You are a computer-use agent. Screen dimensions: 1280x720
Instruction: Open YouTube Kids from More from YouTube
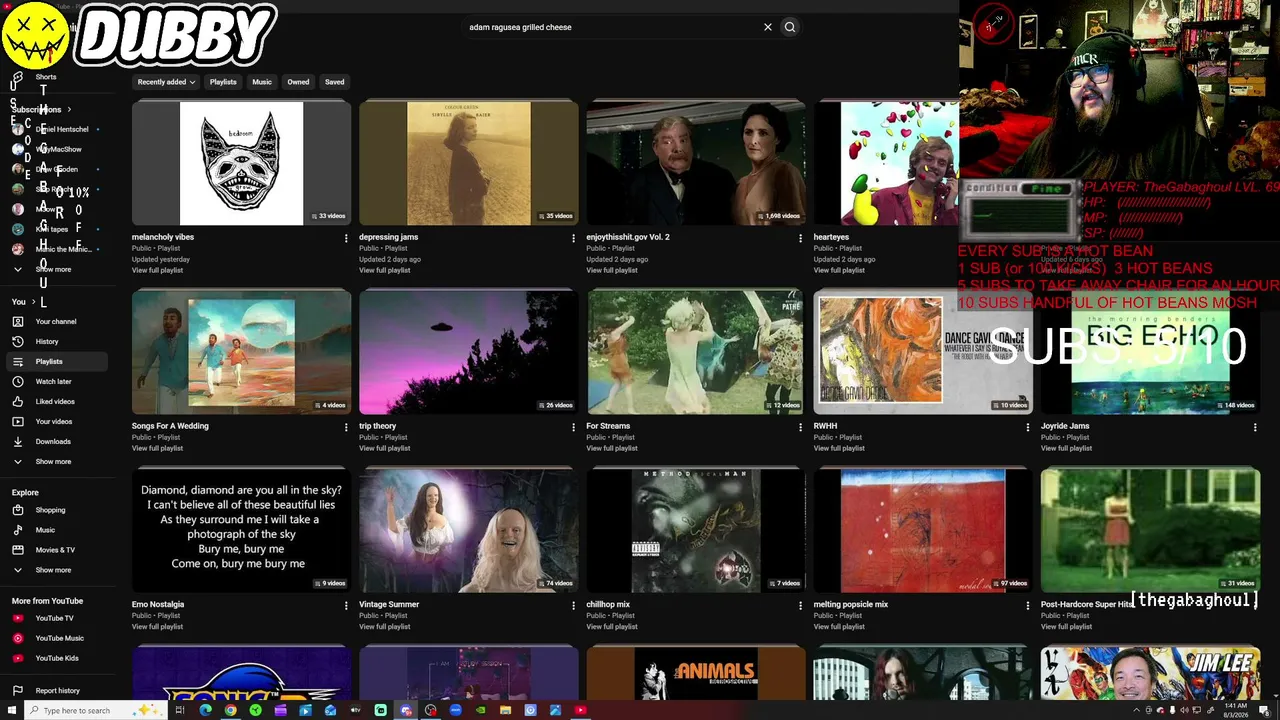tap(57, 658)
